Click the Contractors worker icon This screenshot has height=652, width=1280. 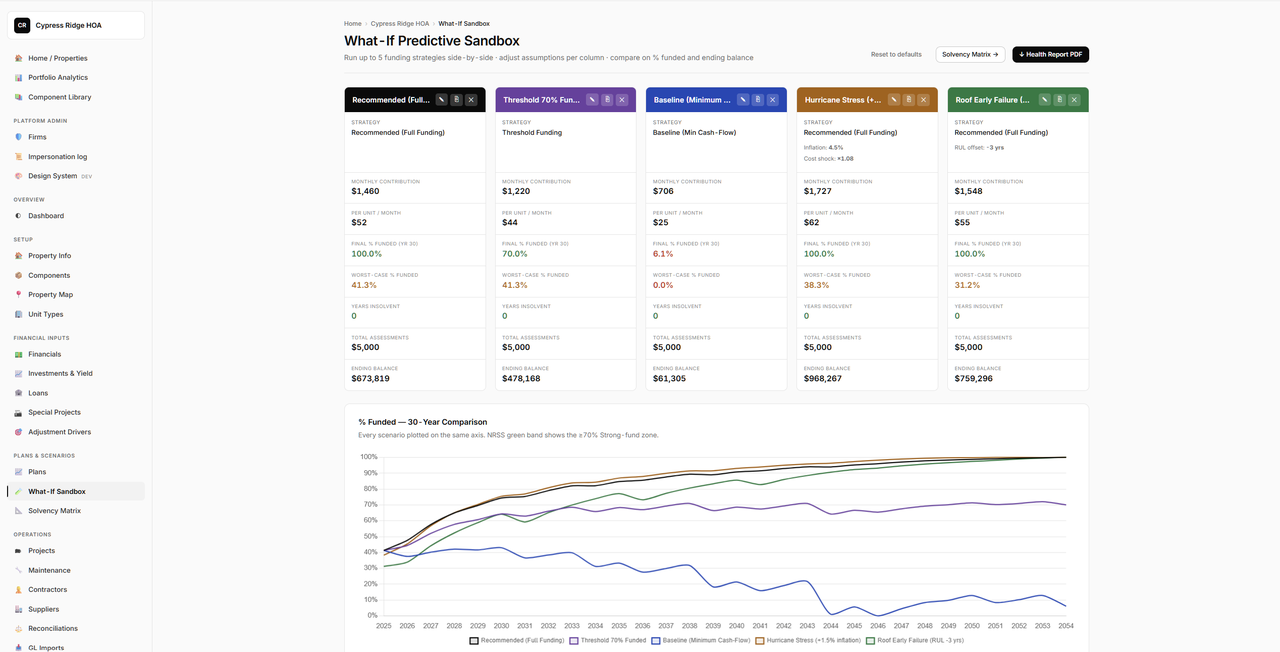coord(18,590)
